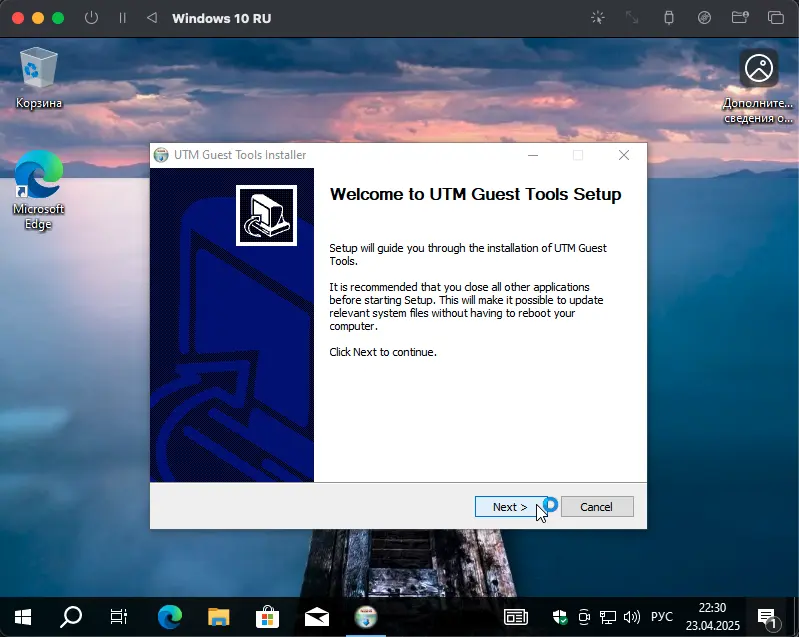799x637 pixels.
Task: Open Mail app from the taskbar
Action: tap(316, 617)
